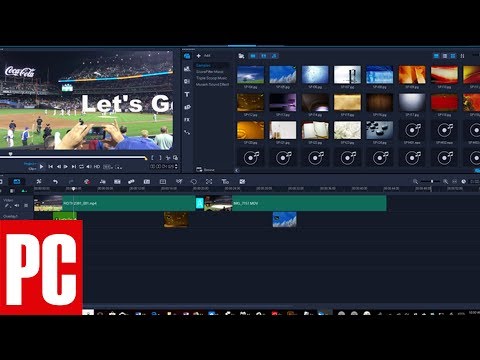Viewport: 480px width, 360px height.
Task: Click the Import Media Files icon
Action: tap(241, 56)
